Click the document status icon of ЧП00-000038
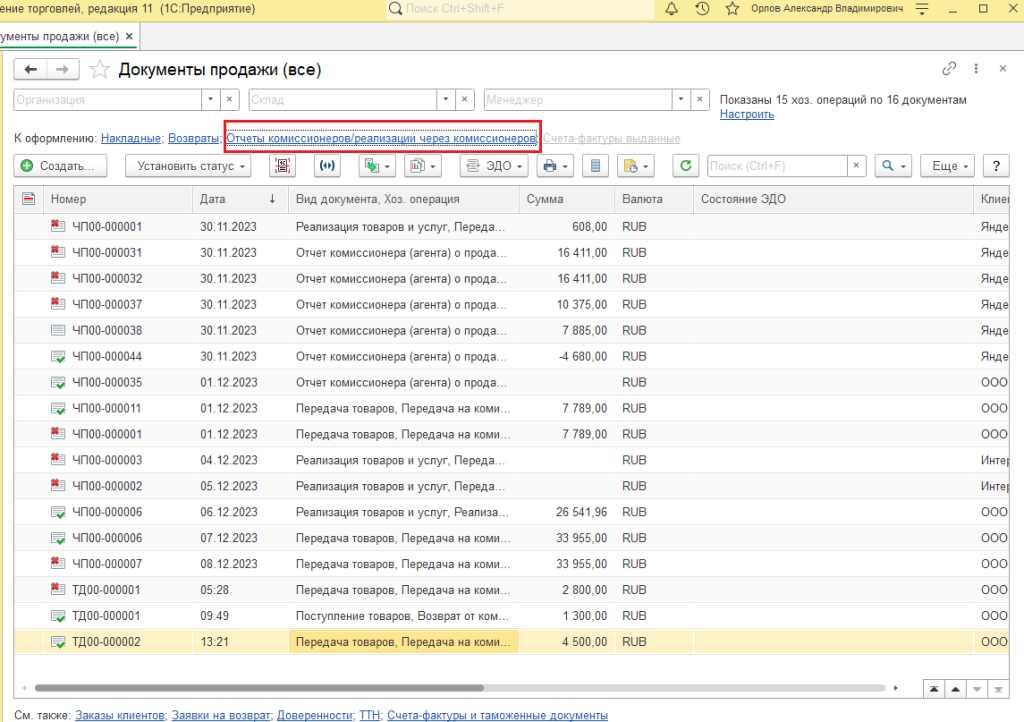This screenshot has width=1024, height=722. tap(58, 330)
